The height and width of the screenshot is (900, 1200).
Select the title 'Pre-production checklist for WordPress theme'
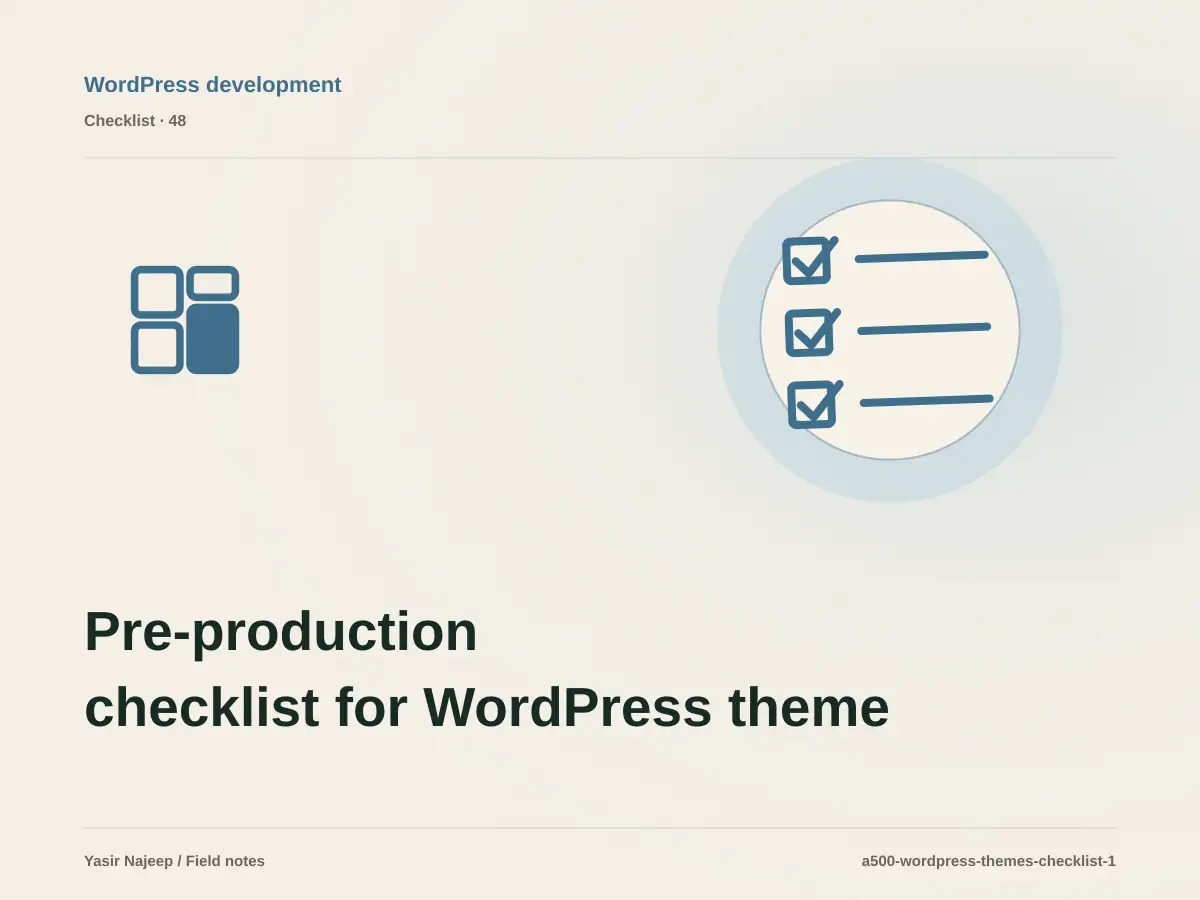click(487, 670)
